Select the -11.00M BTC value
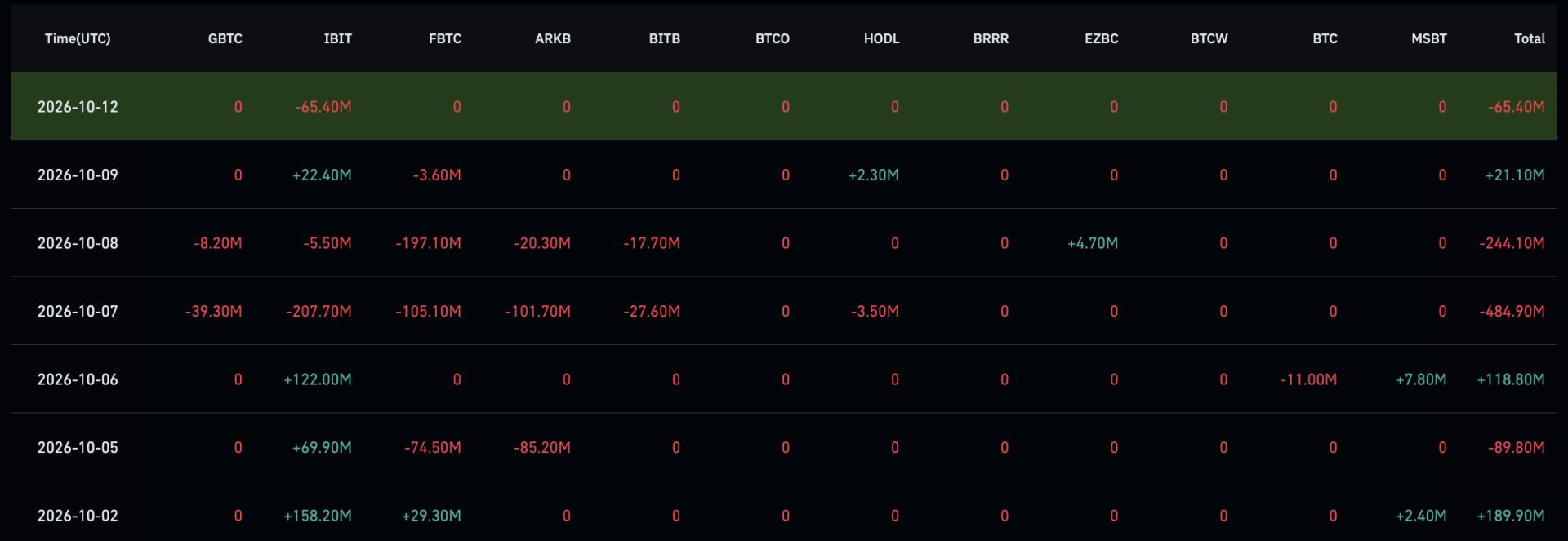This screenshot has height=541, width=1568. [1308, 379]
